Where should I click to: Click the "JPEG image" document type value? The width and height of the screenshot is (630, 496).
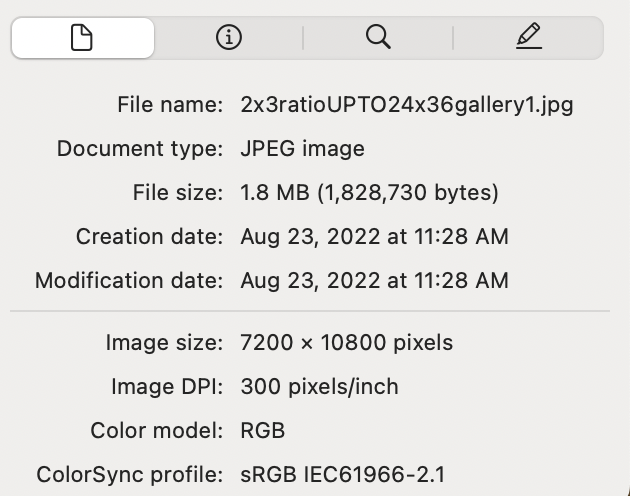pyautogui.click(x=302, y=149)
